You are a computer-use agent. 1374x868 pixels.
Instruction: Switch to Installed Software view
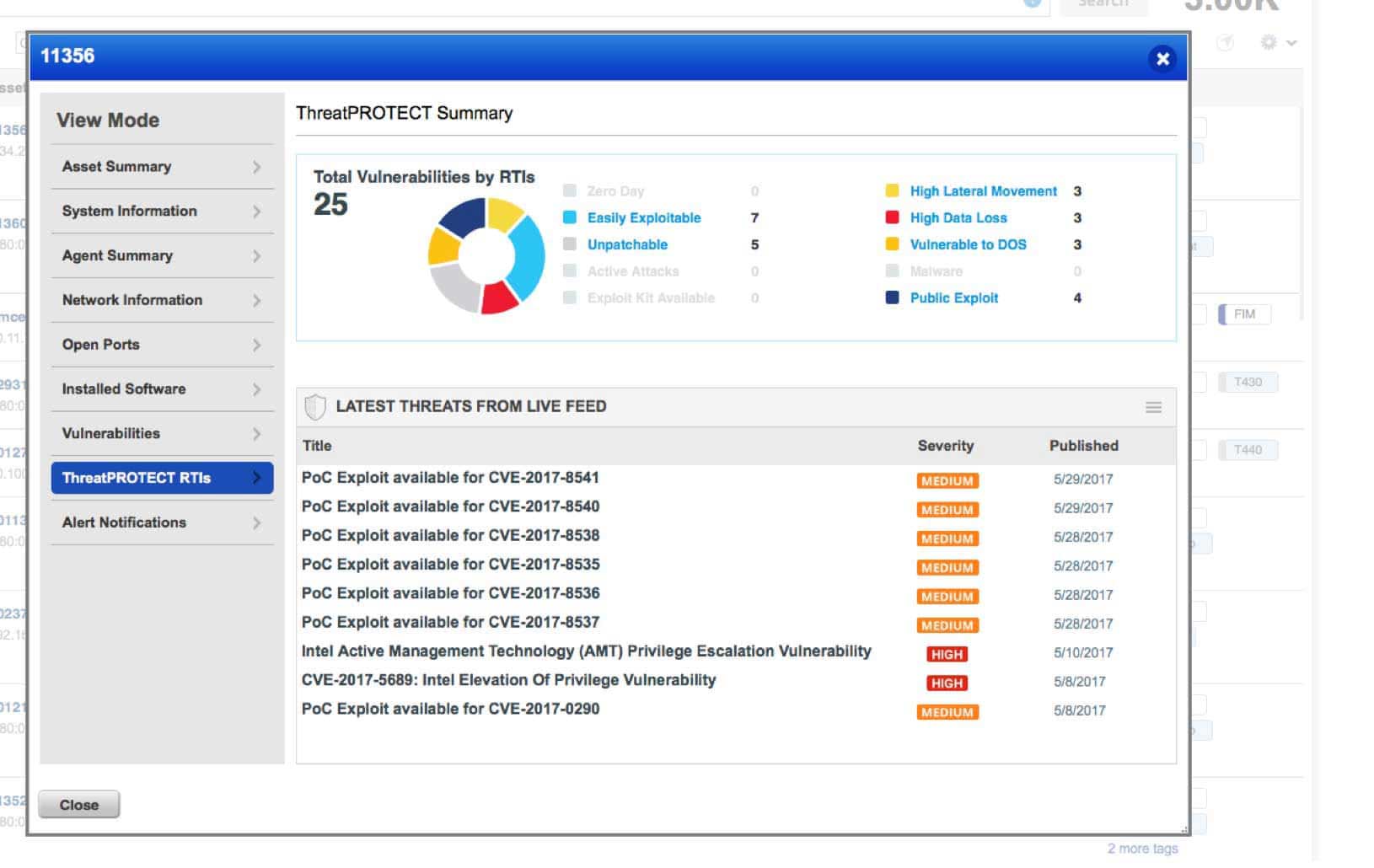(124, 389)
